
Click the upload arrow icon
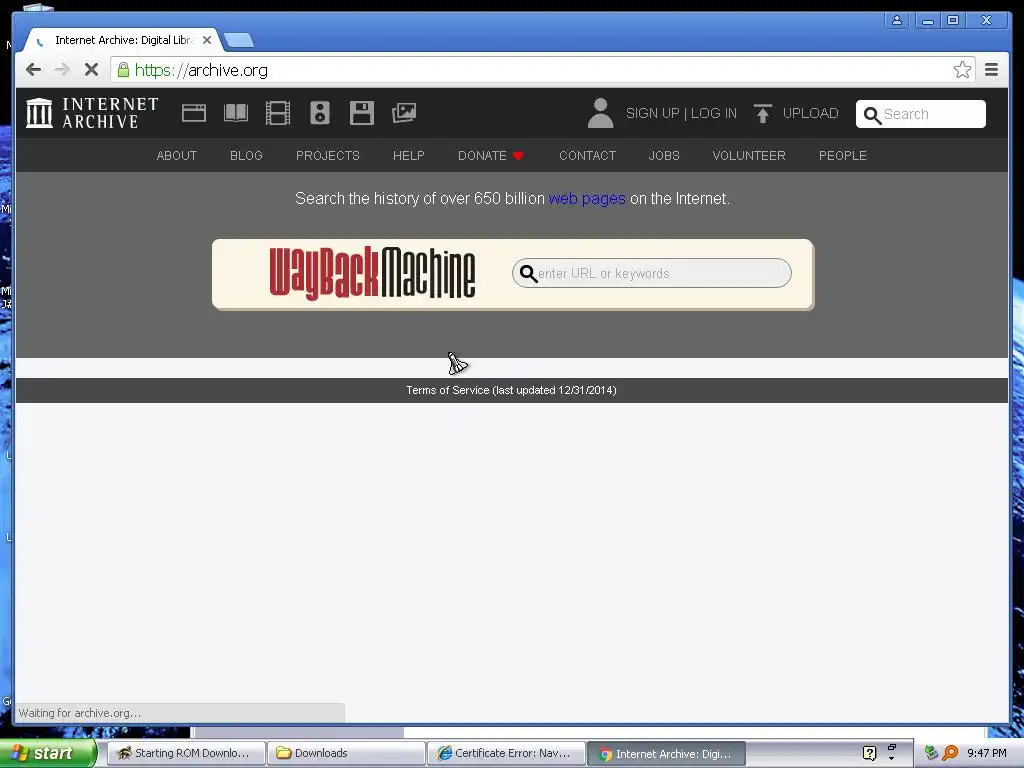tap(762, 113)
